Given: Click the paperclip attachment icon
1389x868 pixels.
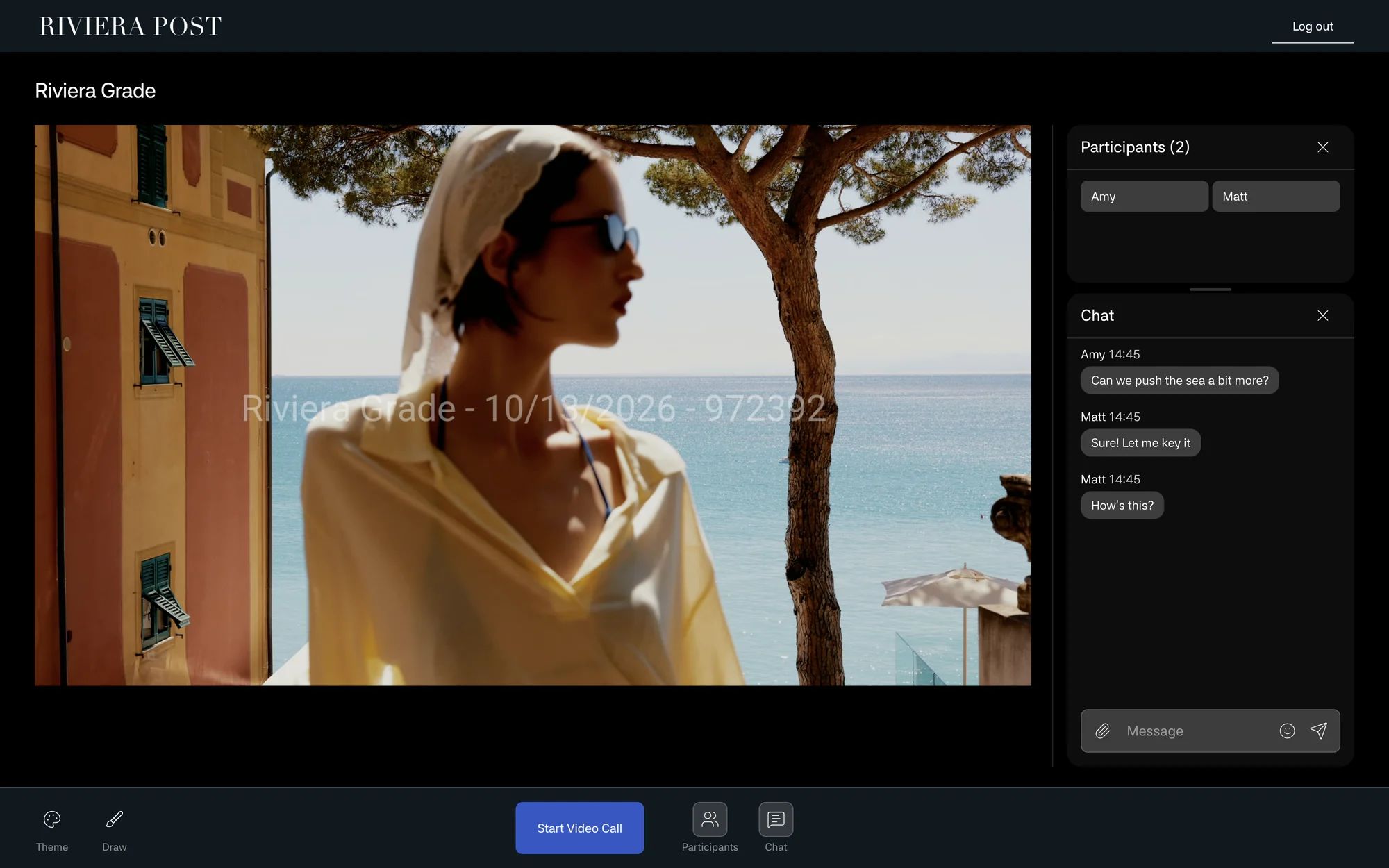Looking at the screenshot, I should (x=1103, y=731).
